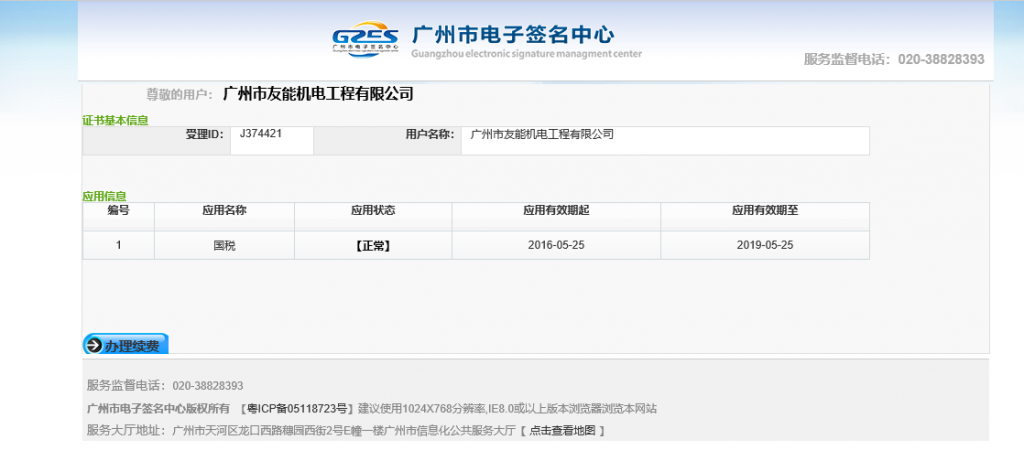The height and width of the screenshot is (461, 1024).
Task: Click the header phone number 020-38828393
Action: point(941,59)
